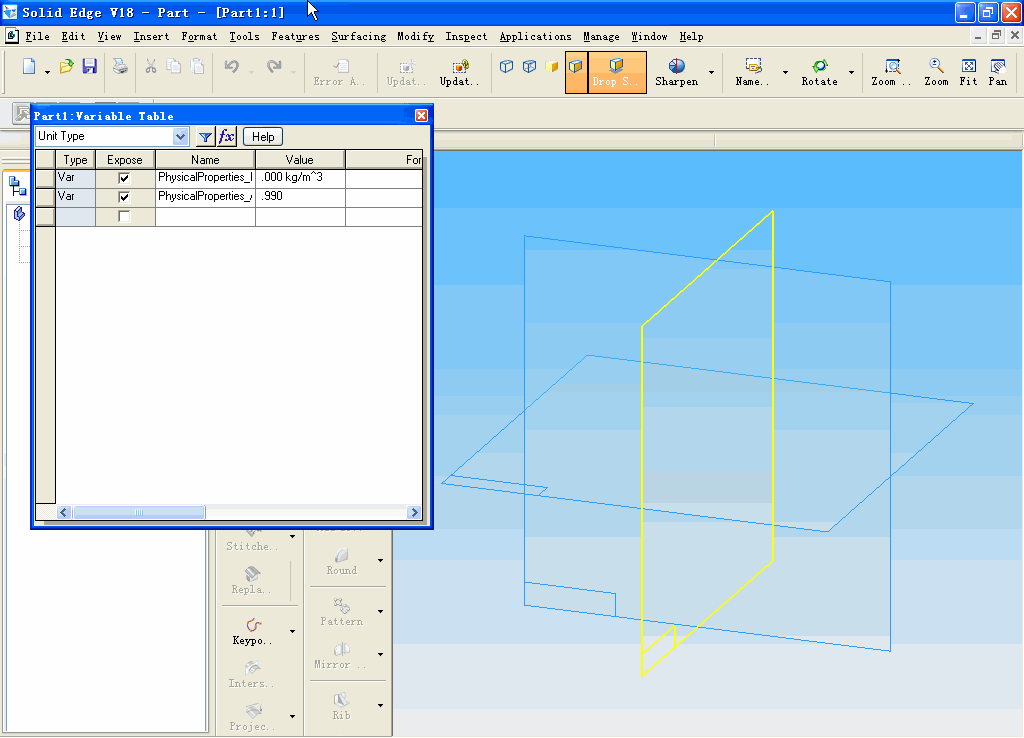
Task: Click the Round feature tool
Action: [342, 562]
